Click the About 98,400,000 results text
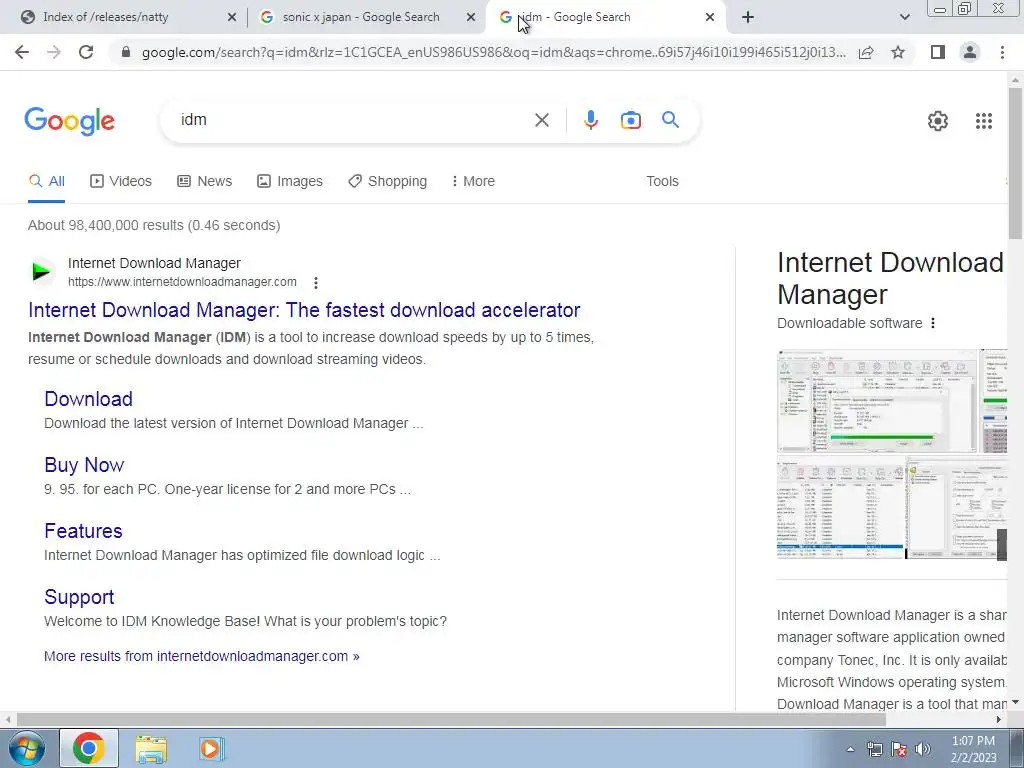The height and width of the screenshot is (768, 1024). pyautogui.click(x=154, y=225)
